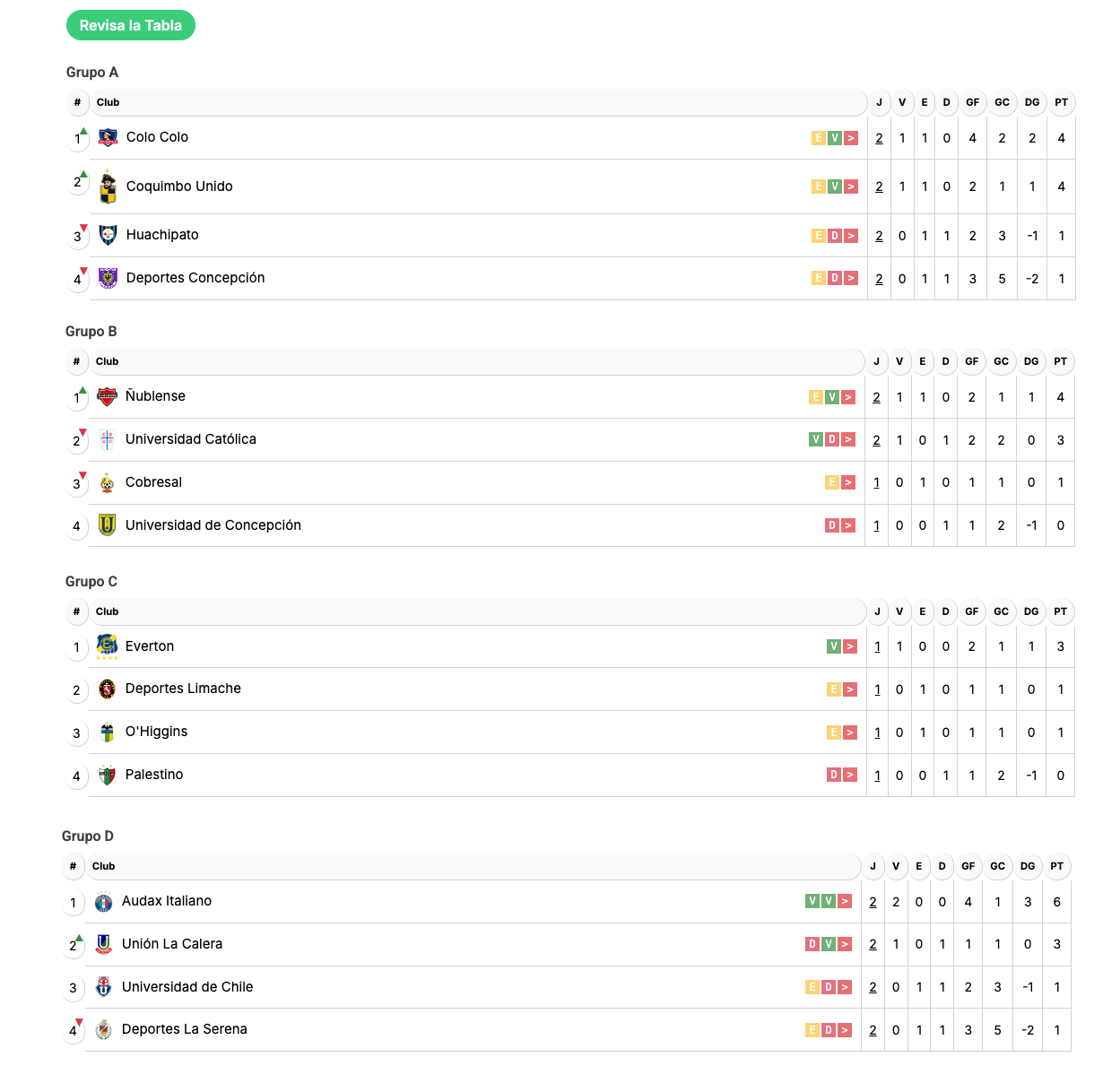Click the Ñublense club crest

[x=107, y=396]
